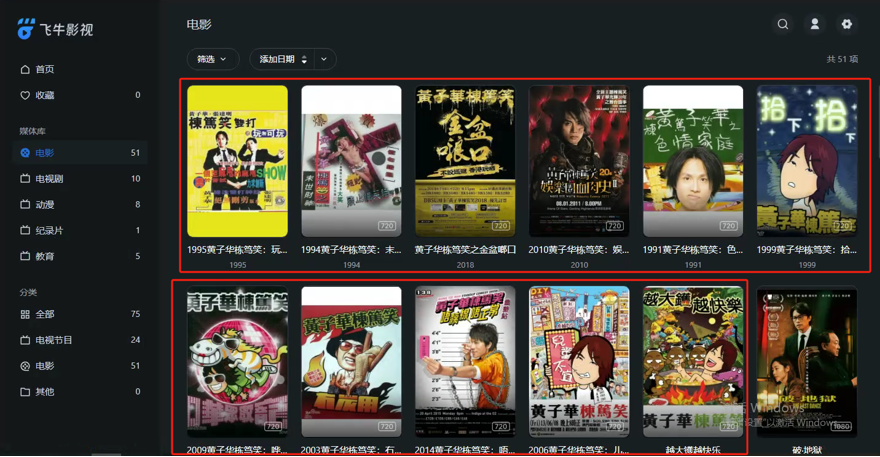Open 1991 色情家庭 poster
The width and height of the screenshot is (880, 457).
click(x=693, y=161)
